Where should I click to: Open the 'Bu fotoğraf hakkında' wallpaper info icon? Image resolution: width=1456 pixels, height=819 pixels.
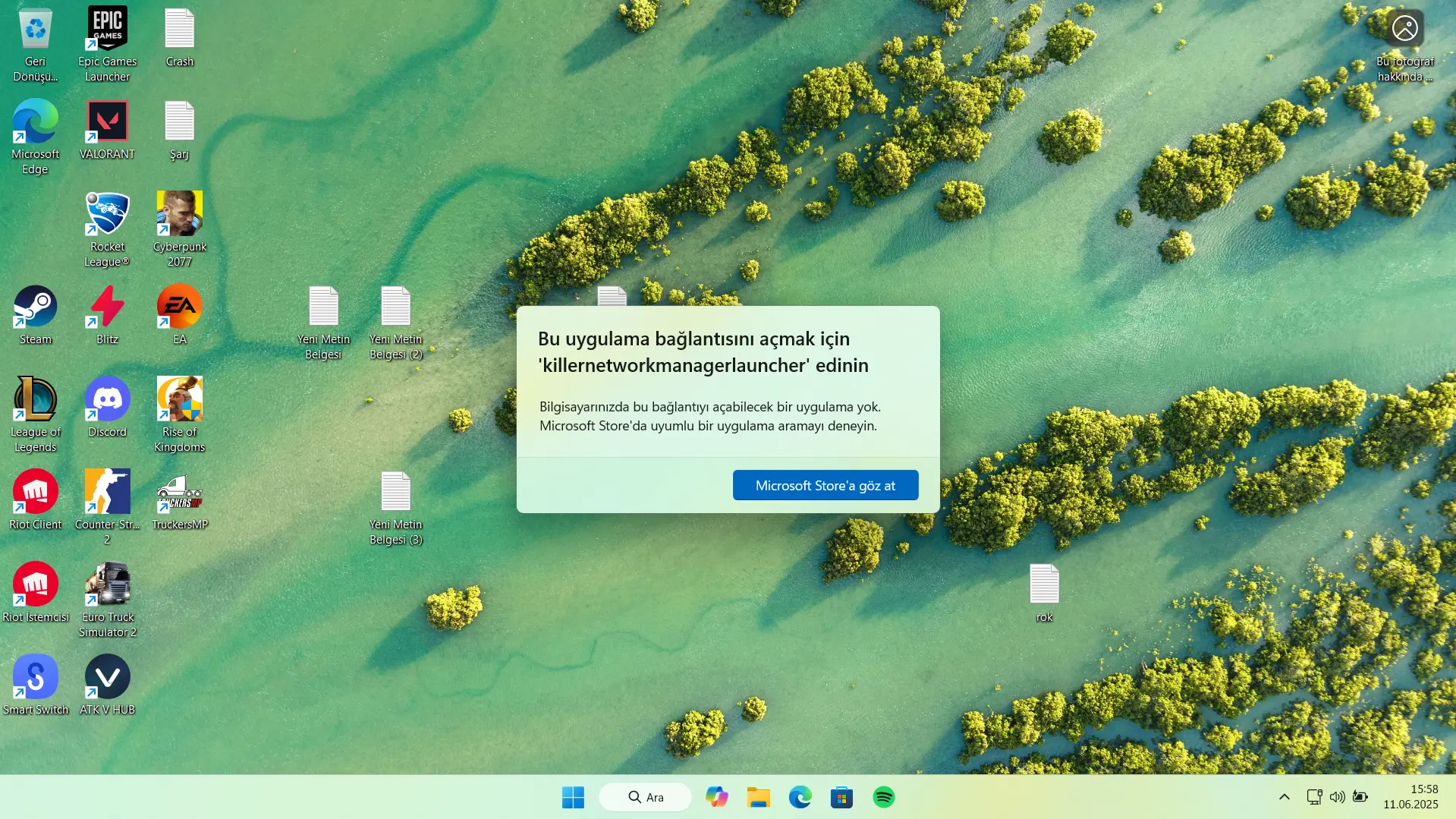tap(1405, 45)
